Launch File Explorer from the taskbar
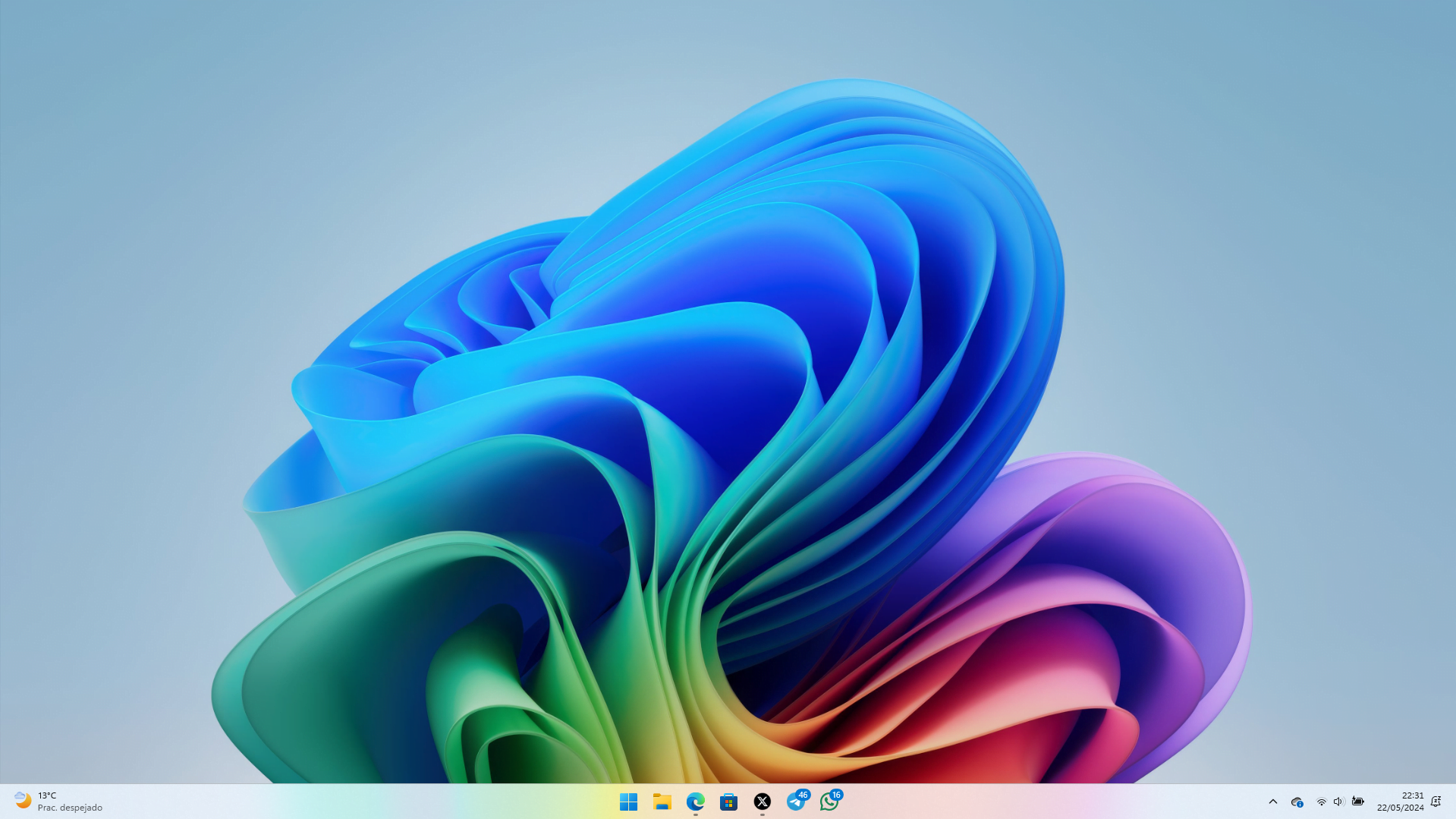The image size is (1456, 819). coord(662,802)
